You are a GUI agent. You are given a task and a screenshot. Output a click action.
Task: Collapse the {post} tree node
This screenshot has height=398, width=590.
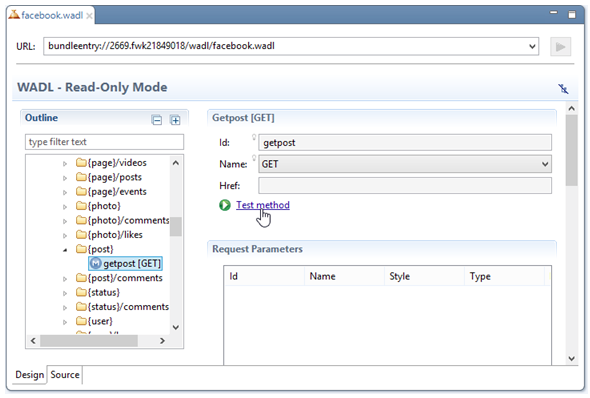65,250
